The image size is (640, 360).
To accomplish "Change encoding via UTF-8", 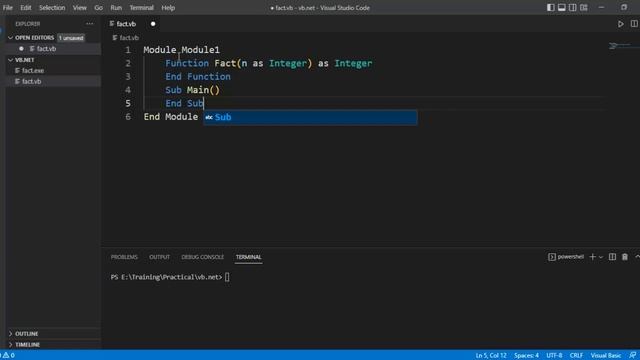I will coord(554,356).
